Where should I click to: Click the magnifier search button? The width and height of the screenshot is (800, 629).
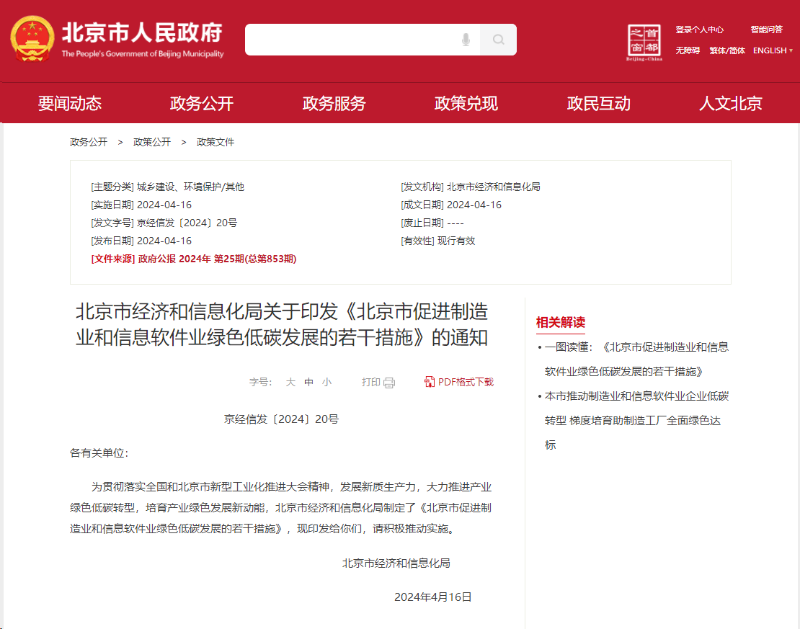point(498,40)
